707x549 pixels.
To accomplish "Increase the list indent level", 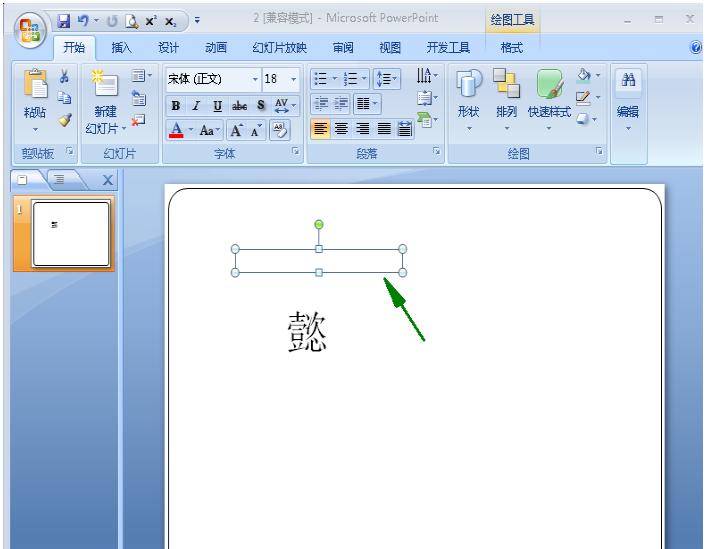I will point(341,104).
